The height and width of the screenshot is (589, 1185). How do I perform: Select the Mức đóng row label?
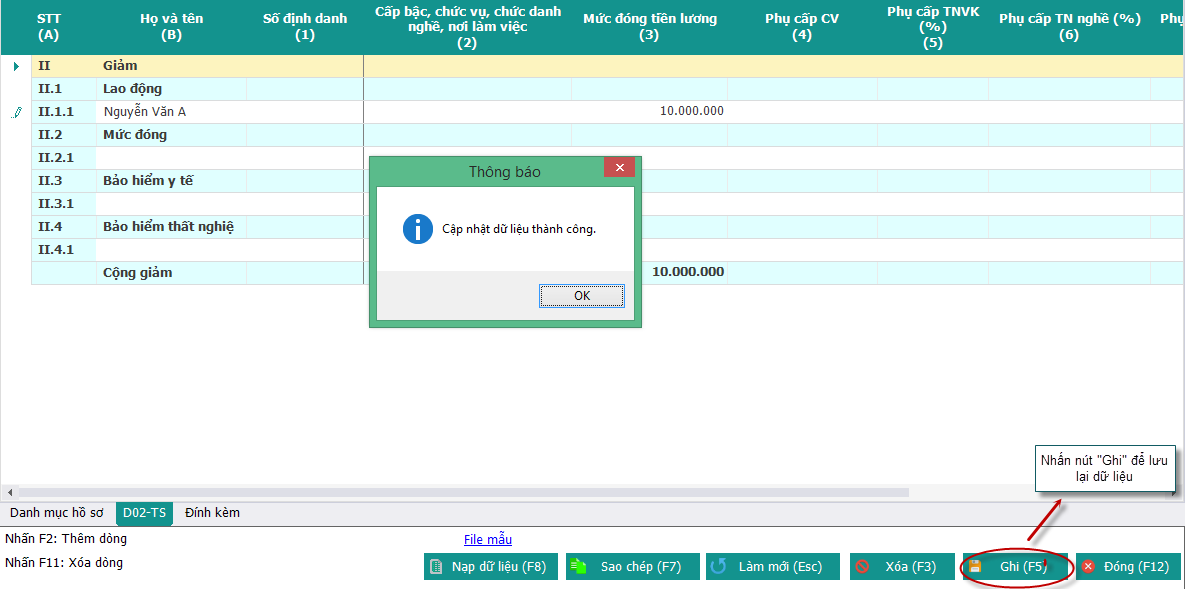[x=135, y=135]
